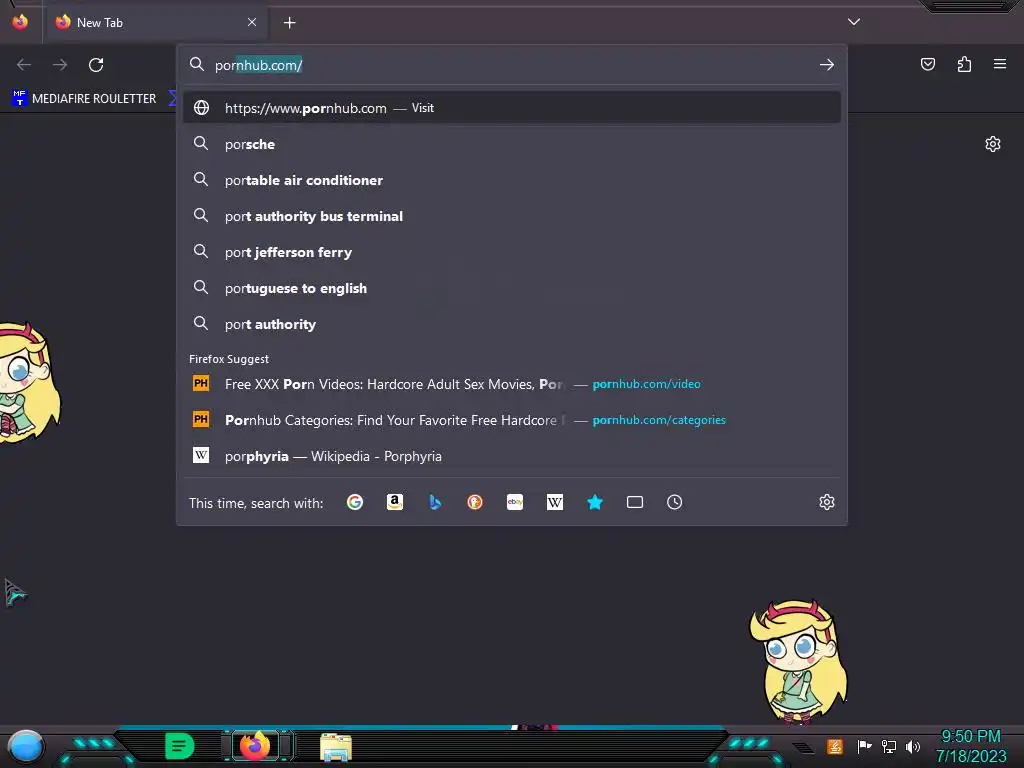Search with eBay one-off engine icon
Viewport: 1024px width, 768px height.
pyautogui.click(x=515, y=502)
